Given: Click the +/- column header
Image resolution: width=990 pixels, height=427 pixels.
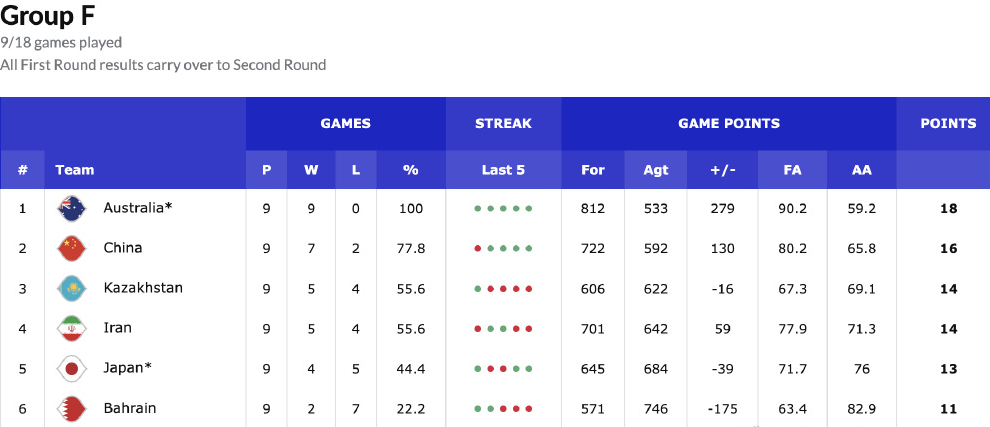Looking at the screenshot, I should pyautogui.click(x=722, y=170).
